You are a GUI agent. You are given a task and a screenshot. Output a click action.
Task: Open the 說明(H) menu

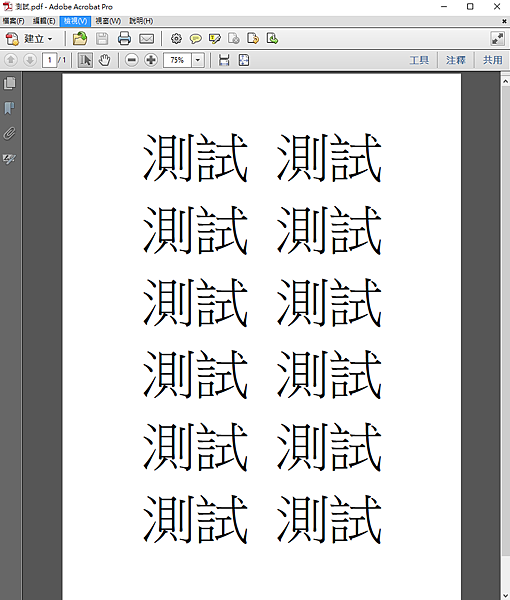[x=141, y=21]
